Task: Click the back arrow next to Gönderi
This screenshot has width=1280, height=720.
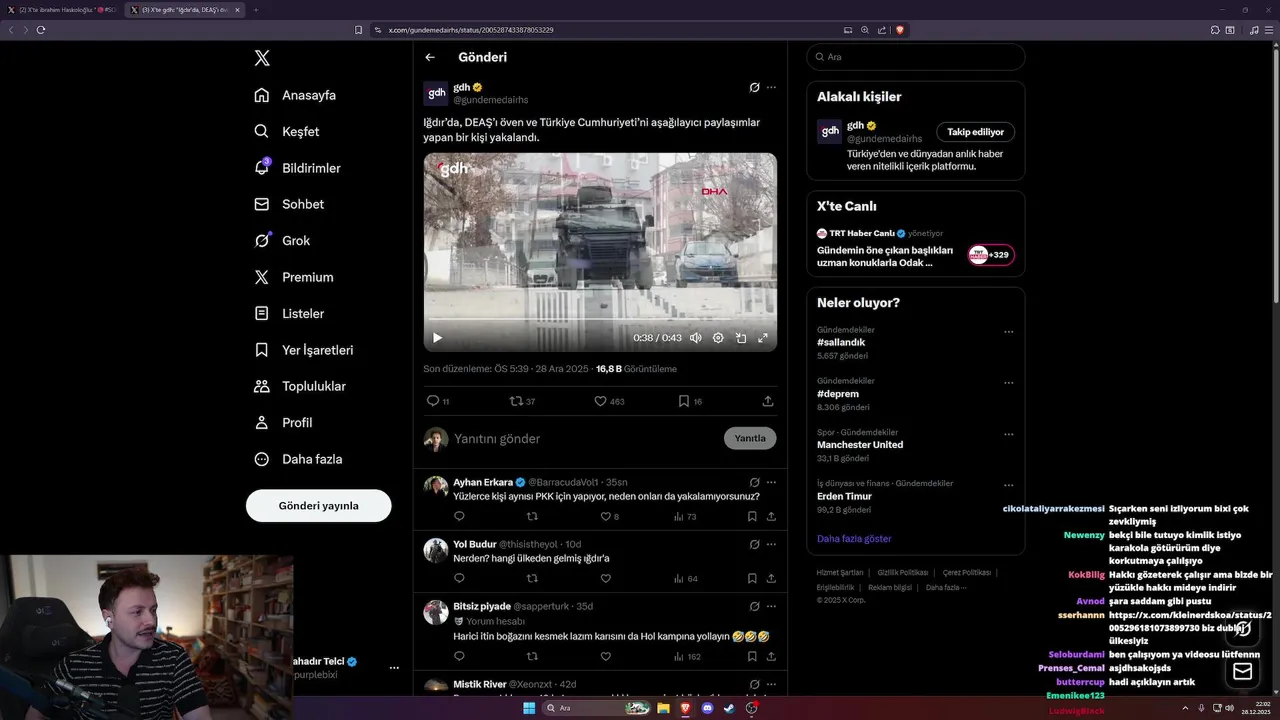Action: click(x=430, y=57)
